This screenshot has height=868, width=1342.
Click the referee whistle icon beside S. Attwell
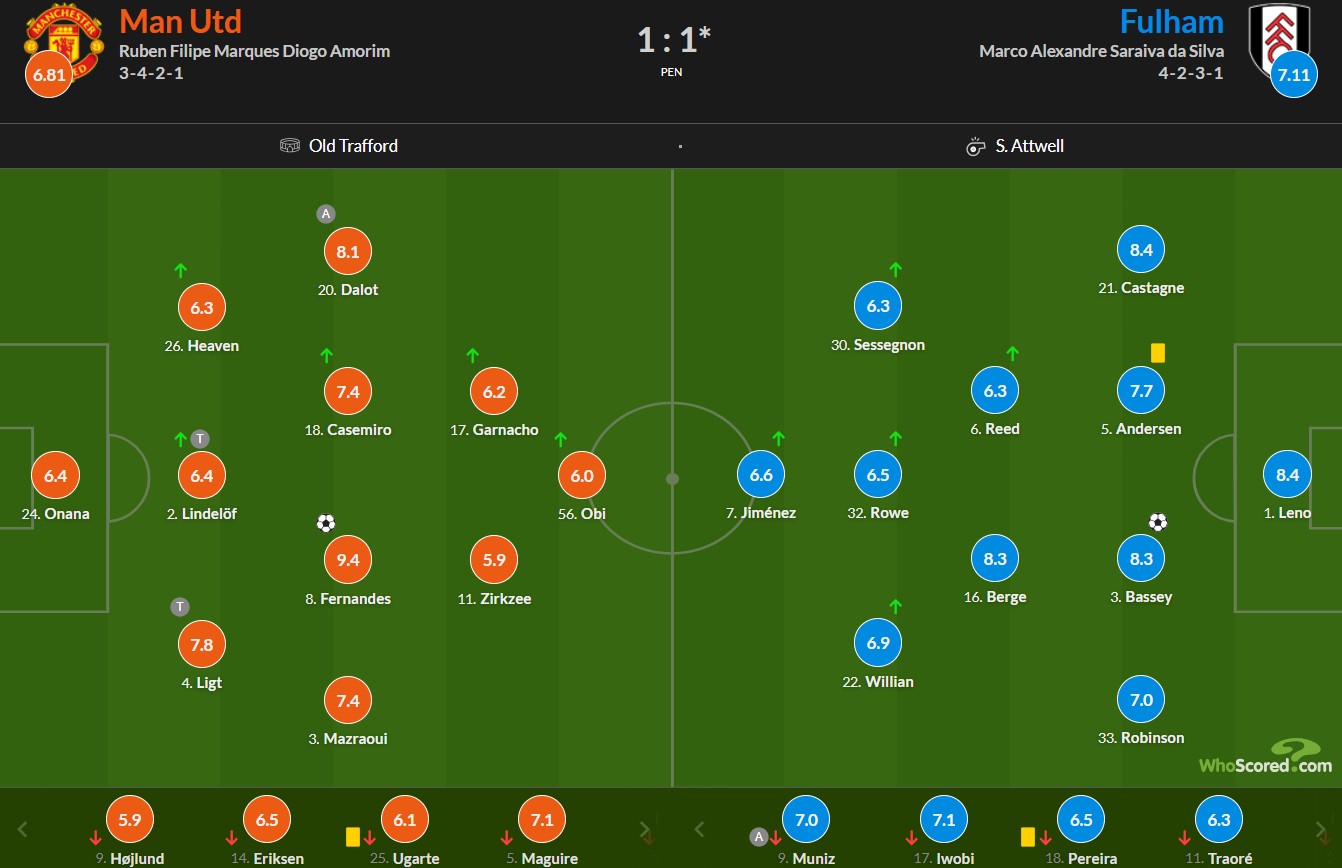pyautogui.click(x=976, y=146)
